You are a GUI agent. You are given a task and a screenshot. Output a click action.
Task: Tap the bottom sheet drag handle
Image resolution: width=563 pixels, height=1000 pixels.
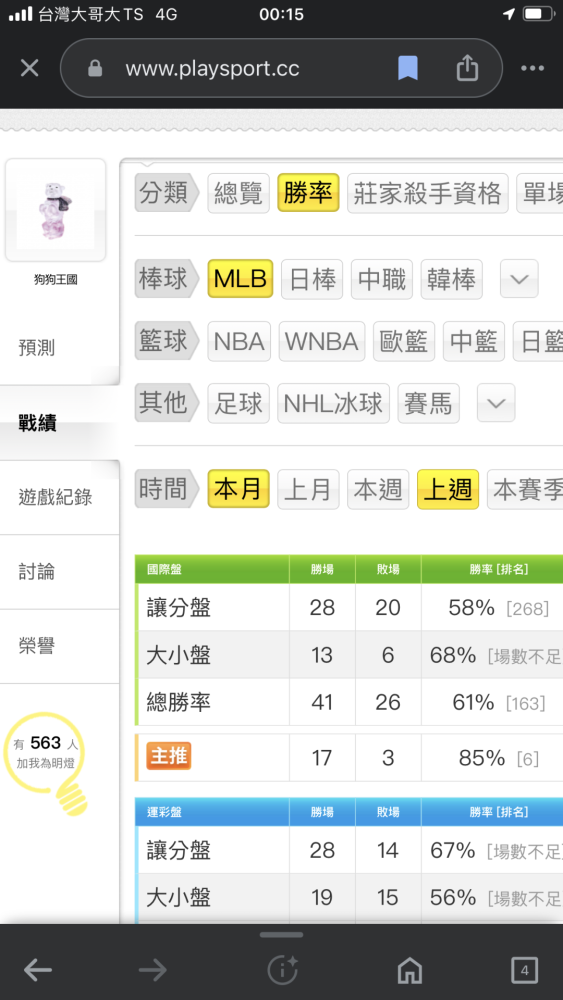pos(281,935)
